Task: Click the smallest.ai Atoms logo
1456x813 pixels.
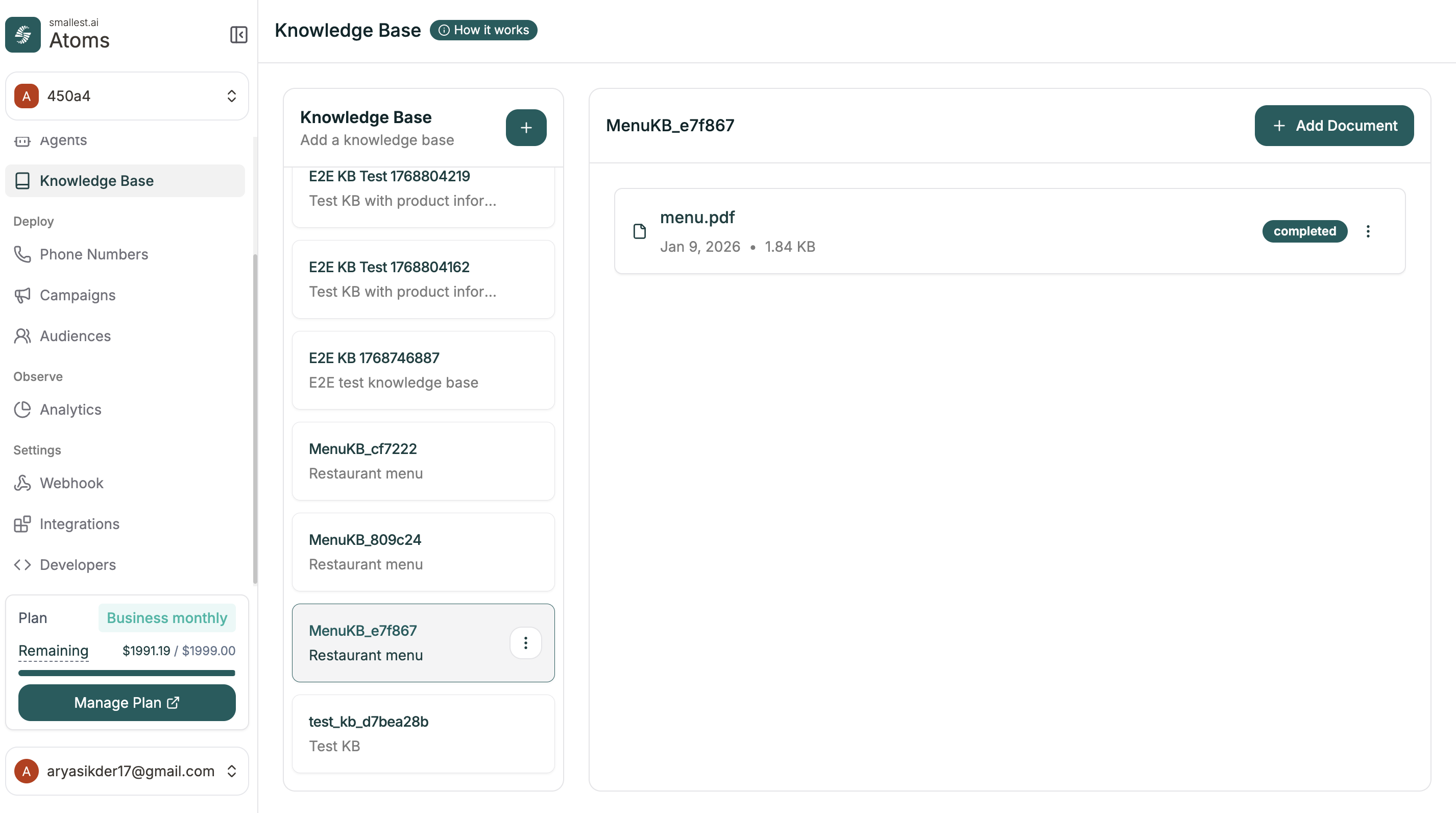Action: tap(22, 35)
